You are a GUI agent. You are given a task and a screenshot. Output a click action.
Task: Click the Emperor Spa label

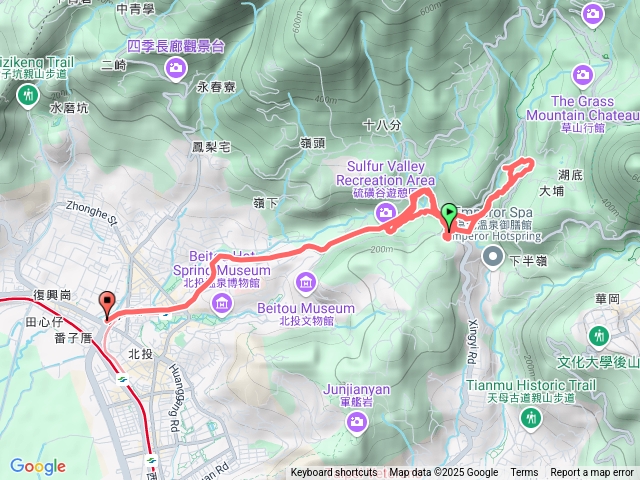(494, 213)
